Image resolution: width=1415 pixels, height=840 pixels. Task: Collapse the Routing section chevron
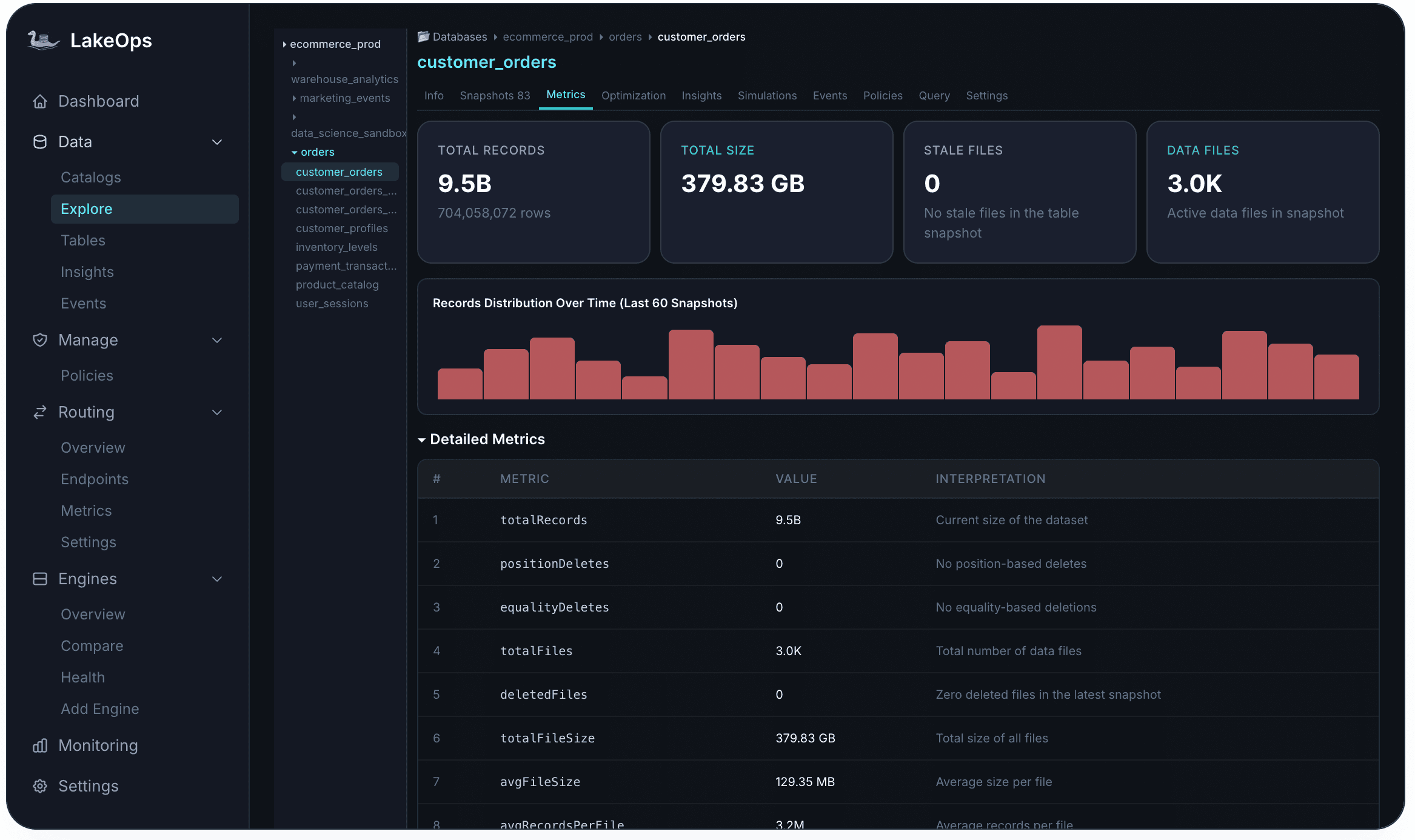coord(217,412)
